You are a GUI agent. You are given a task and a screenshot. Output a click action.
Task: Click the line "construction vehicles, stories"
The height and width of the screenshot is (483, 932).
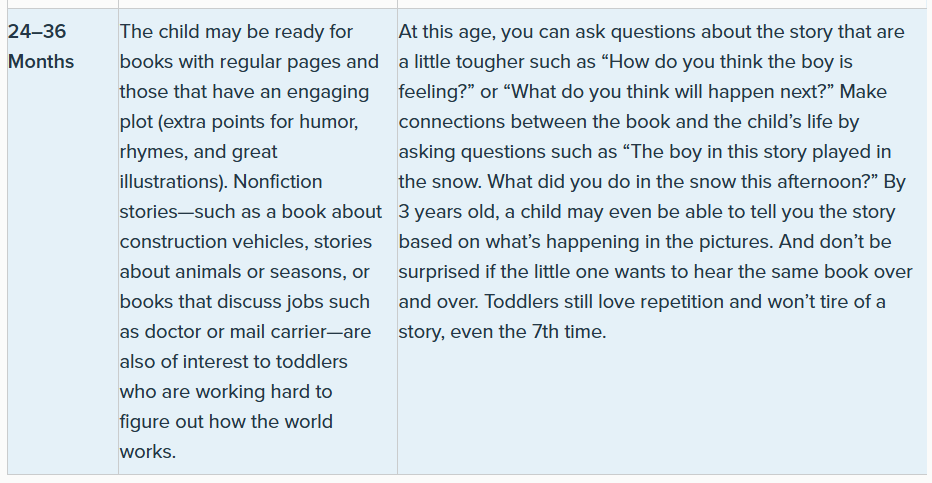pyautogui.click(x=245, y=241)
